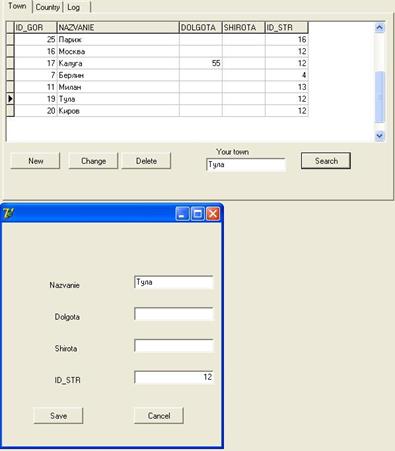
Task: Switch to the Town tab
Action: click(17, 6)
